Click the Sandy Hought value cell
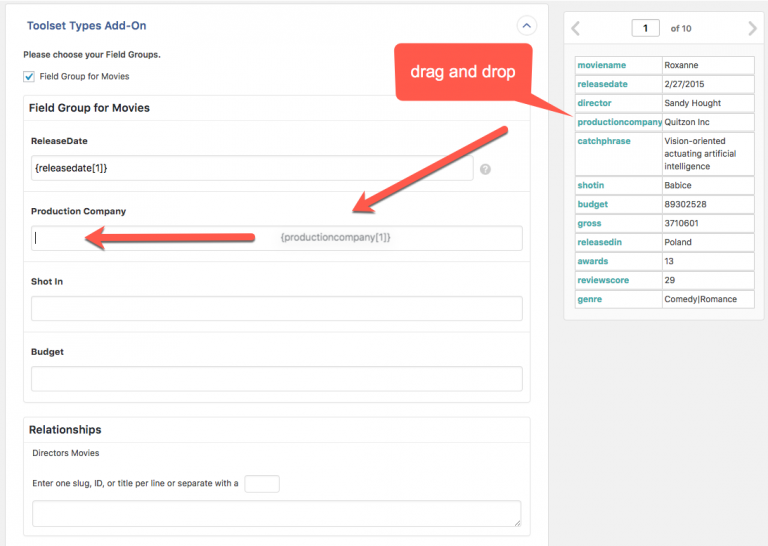This screenshot has width=768, height=546. (708, 103)
